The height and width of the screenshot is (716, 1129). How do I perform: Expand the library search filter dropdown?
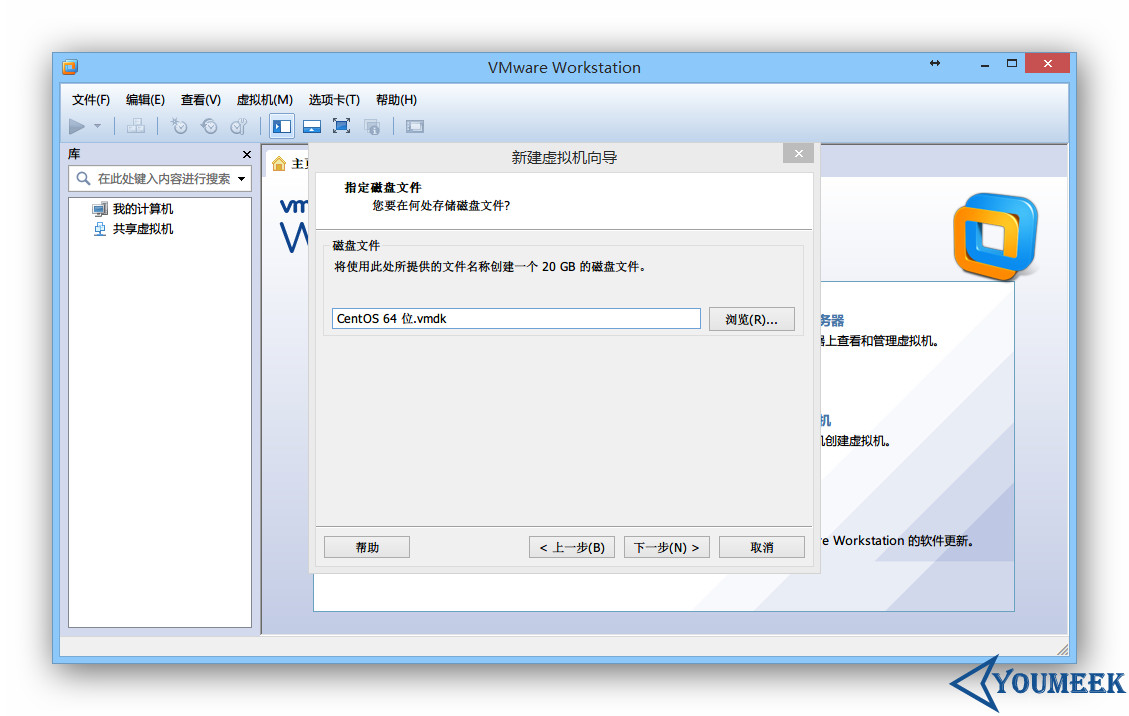coord(241,178)
